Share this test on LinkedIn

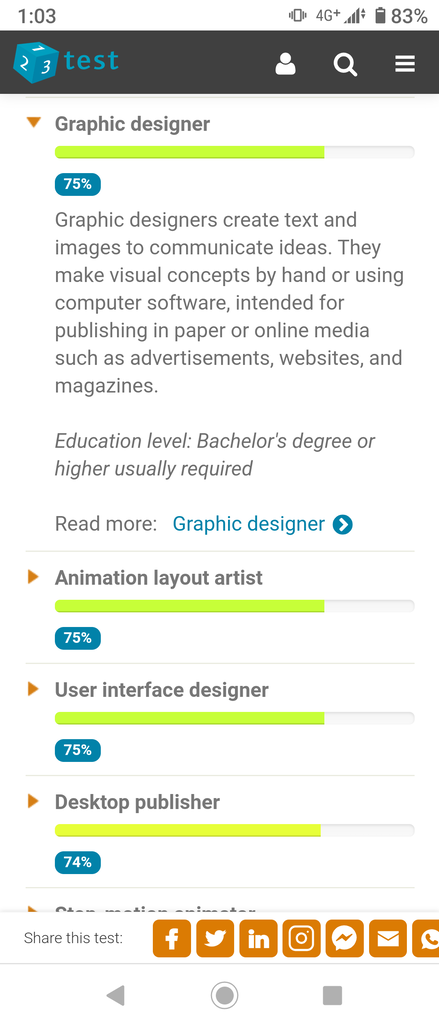pyautogui.click(x=258, y=938)
